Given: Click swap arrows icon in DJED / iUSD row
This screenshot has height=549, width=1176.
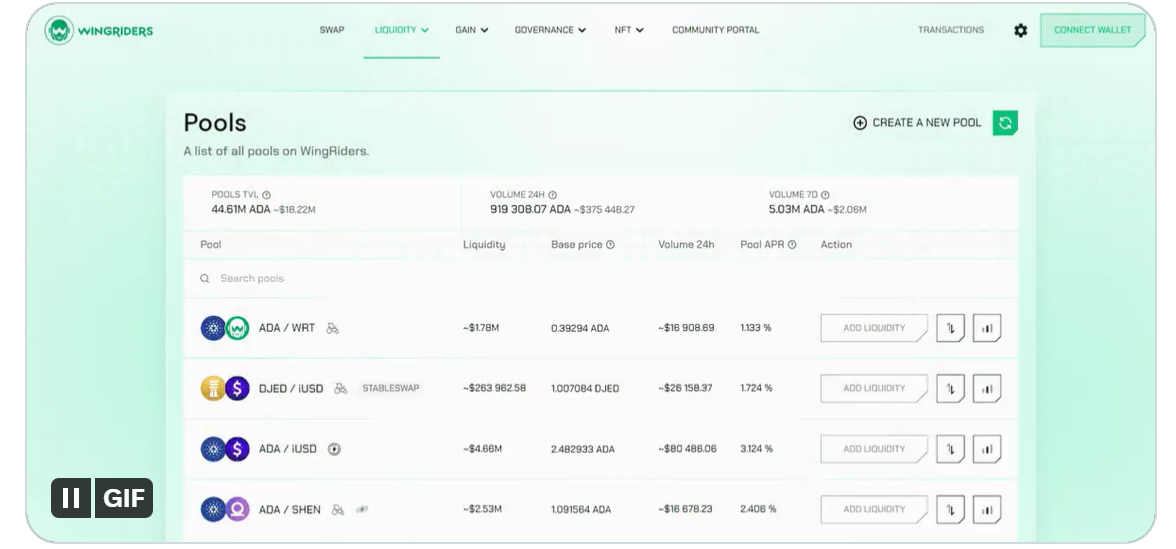Looking at the screenshot, I should point(950,388).
